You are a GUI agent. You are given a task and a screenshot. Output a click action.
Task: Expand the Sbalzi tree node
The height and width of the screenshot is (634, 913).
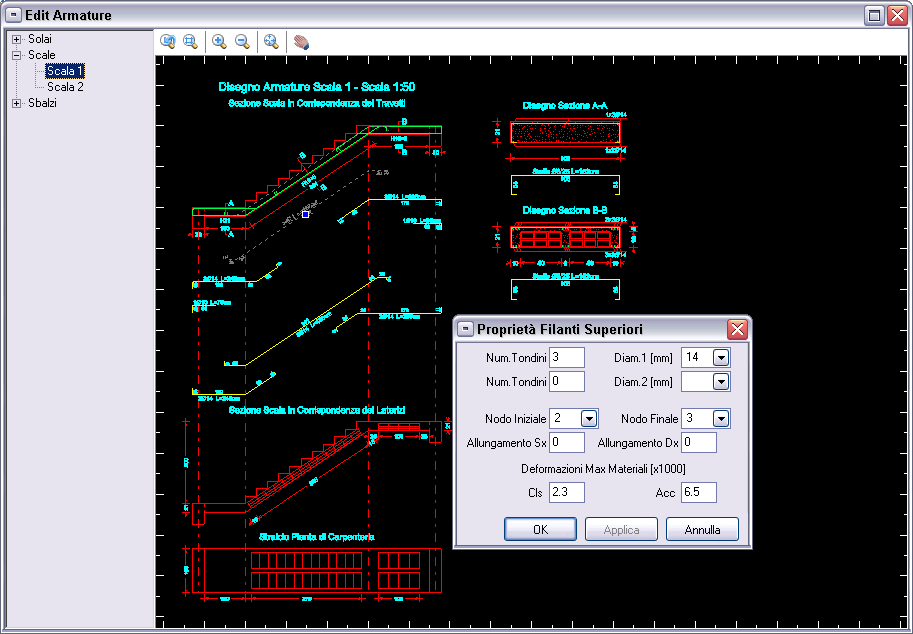click(17, 103)
